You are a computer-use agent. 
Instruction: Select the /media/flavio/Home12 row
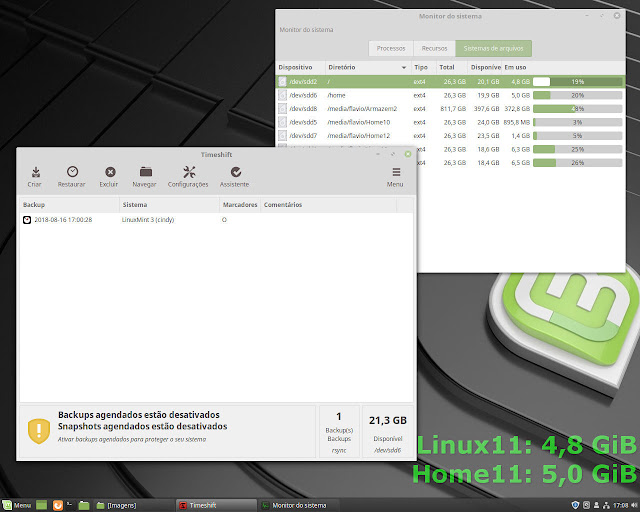point(450,136)
